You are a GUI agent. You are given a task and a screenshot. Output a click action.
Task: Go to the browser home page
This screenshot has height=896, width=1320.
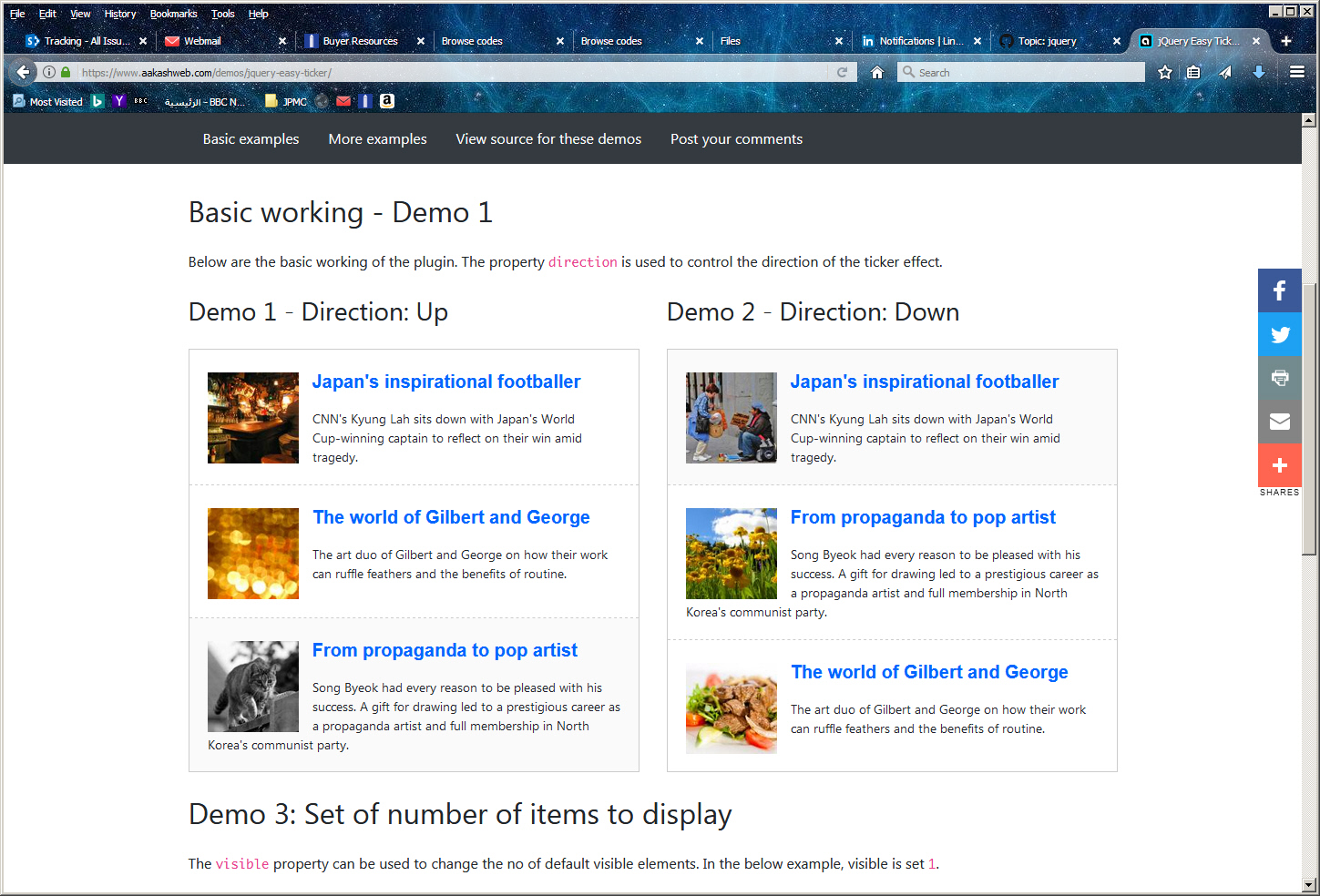pyautogui.click(x=876, y=73)
